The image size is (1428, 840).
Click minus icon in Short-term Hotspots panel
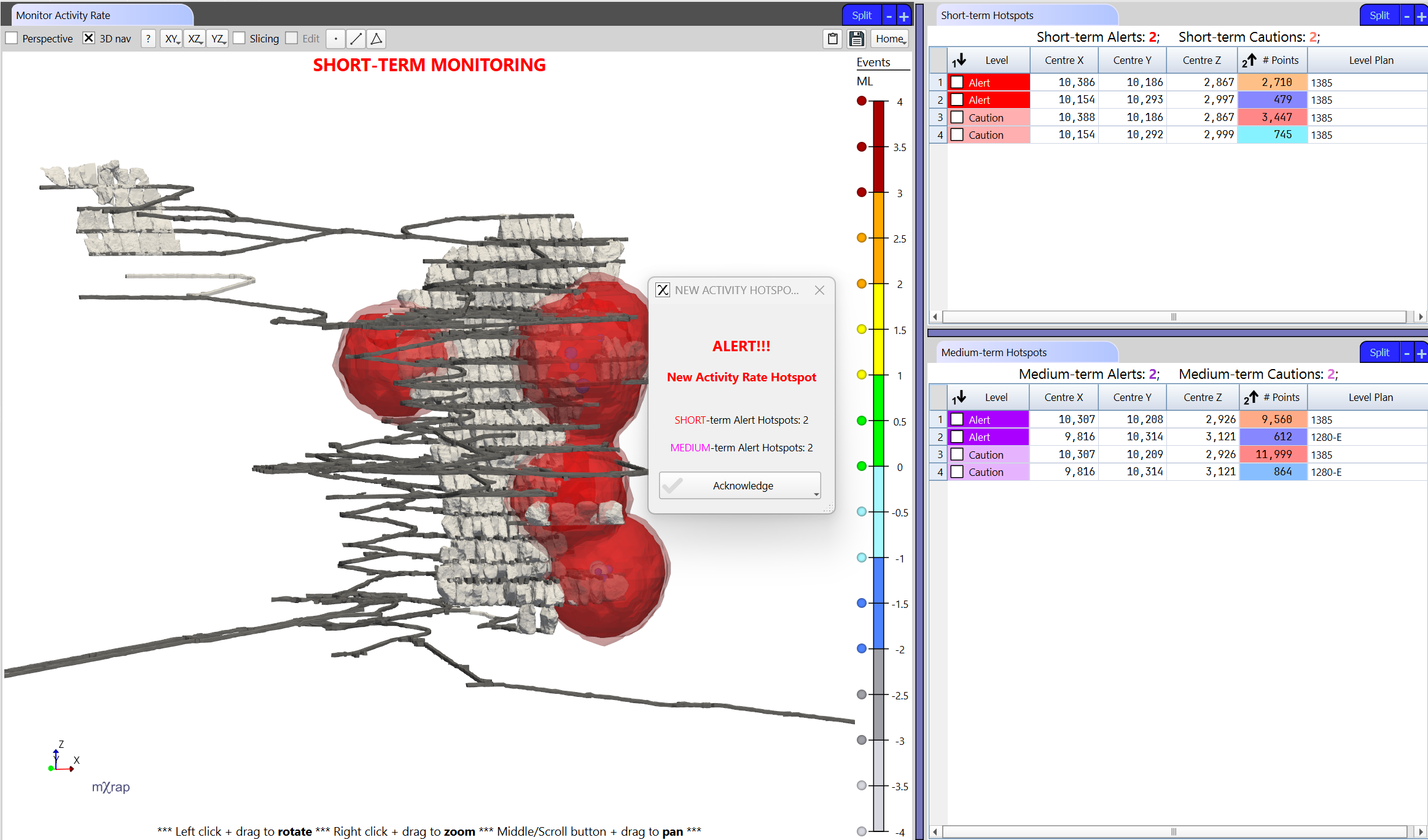point(1407,16)
